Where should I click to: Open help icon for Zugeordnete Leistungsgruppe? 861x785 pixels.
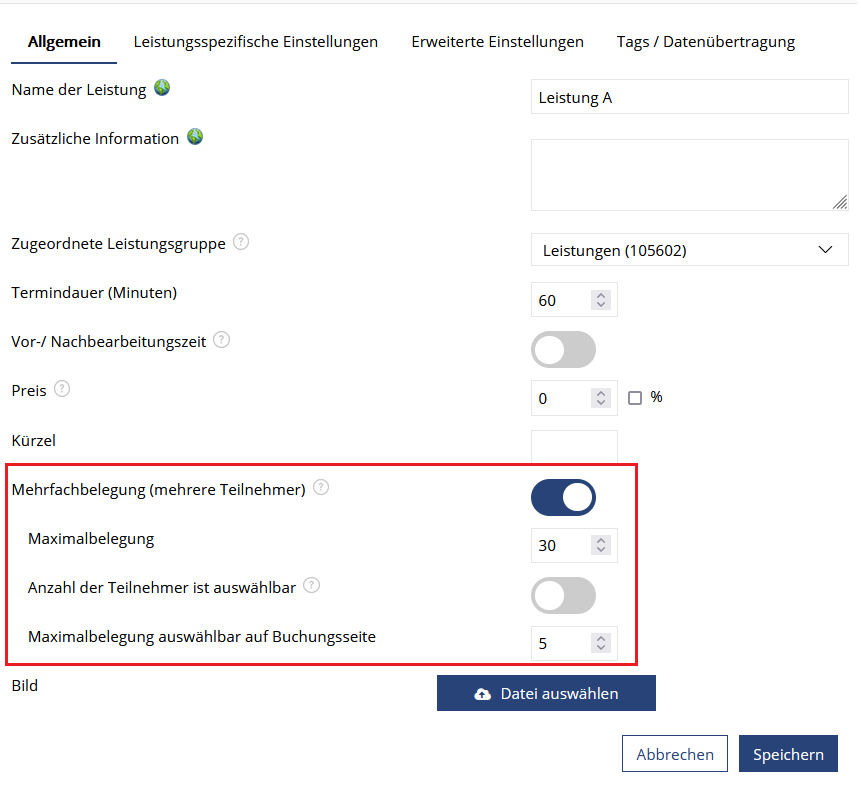click(241, 242)
